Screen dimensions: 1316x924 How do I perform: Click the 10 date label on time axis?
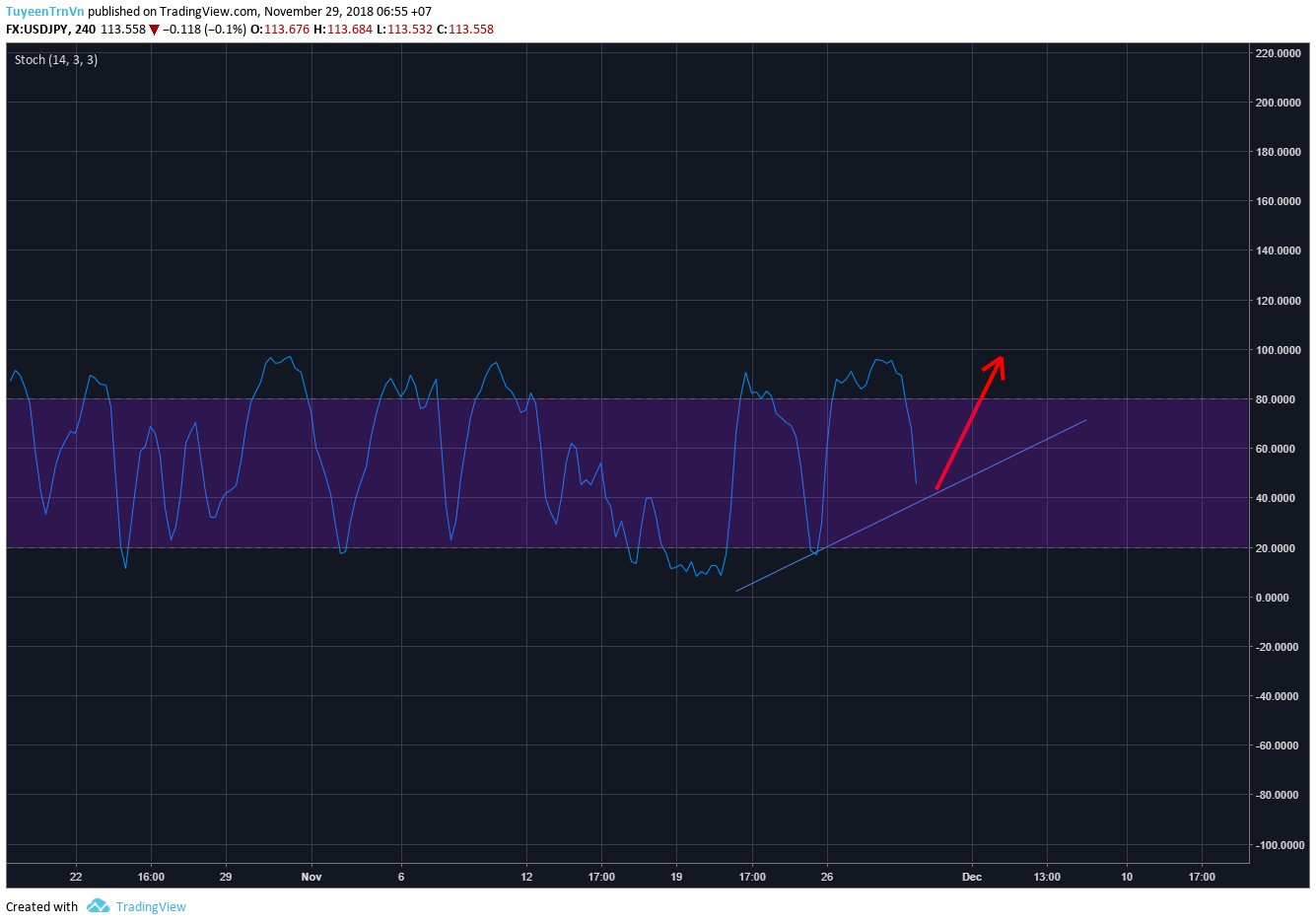(1127, 877)
